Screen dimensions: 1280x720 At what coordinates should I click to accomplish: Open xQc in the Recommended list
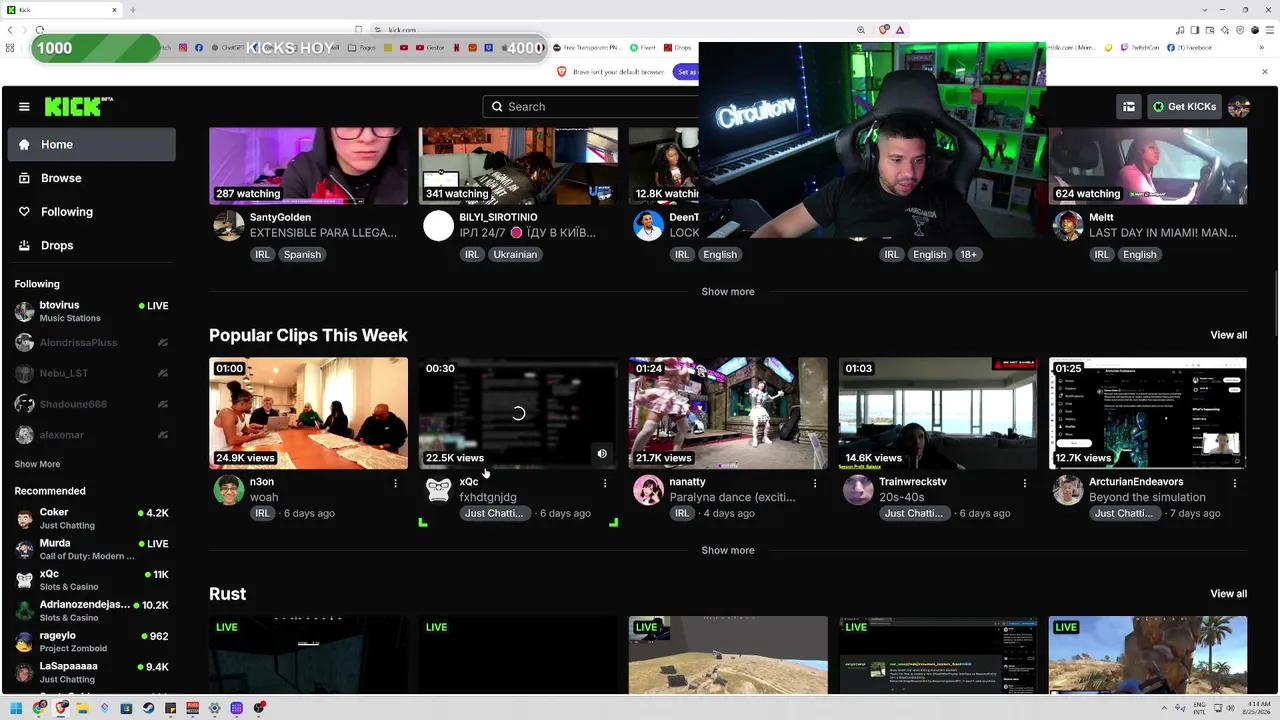click(92, 580)
